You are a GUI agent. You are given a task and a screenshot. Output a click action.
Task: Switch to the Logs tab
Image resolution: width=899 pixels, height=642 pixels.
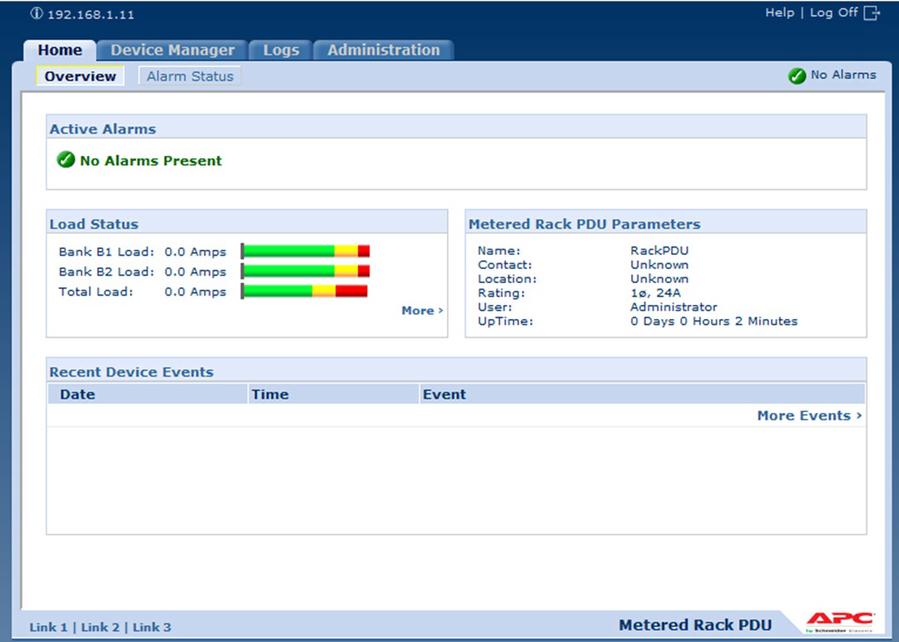(x=281, y=50)
